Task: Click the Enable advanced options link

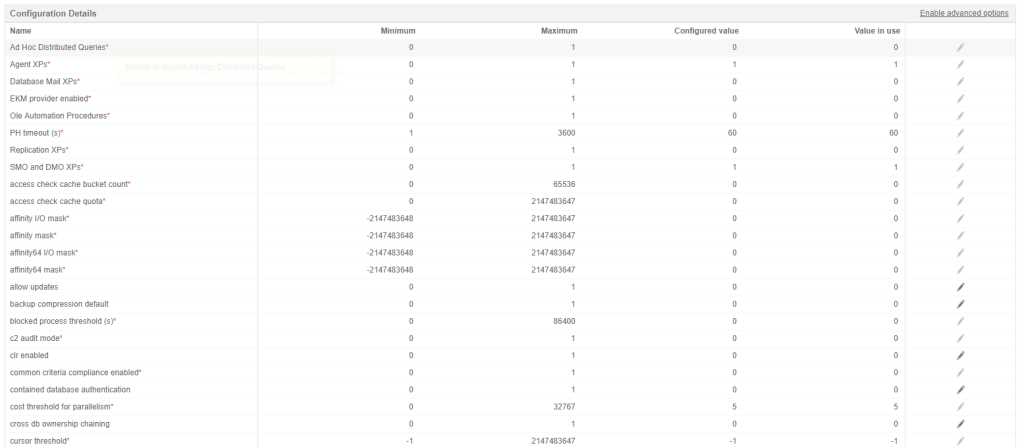Action: tap(963, 13)
